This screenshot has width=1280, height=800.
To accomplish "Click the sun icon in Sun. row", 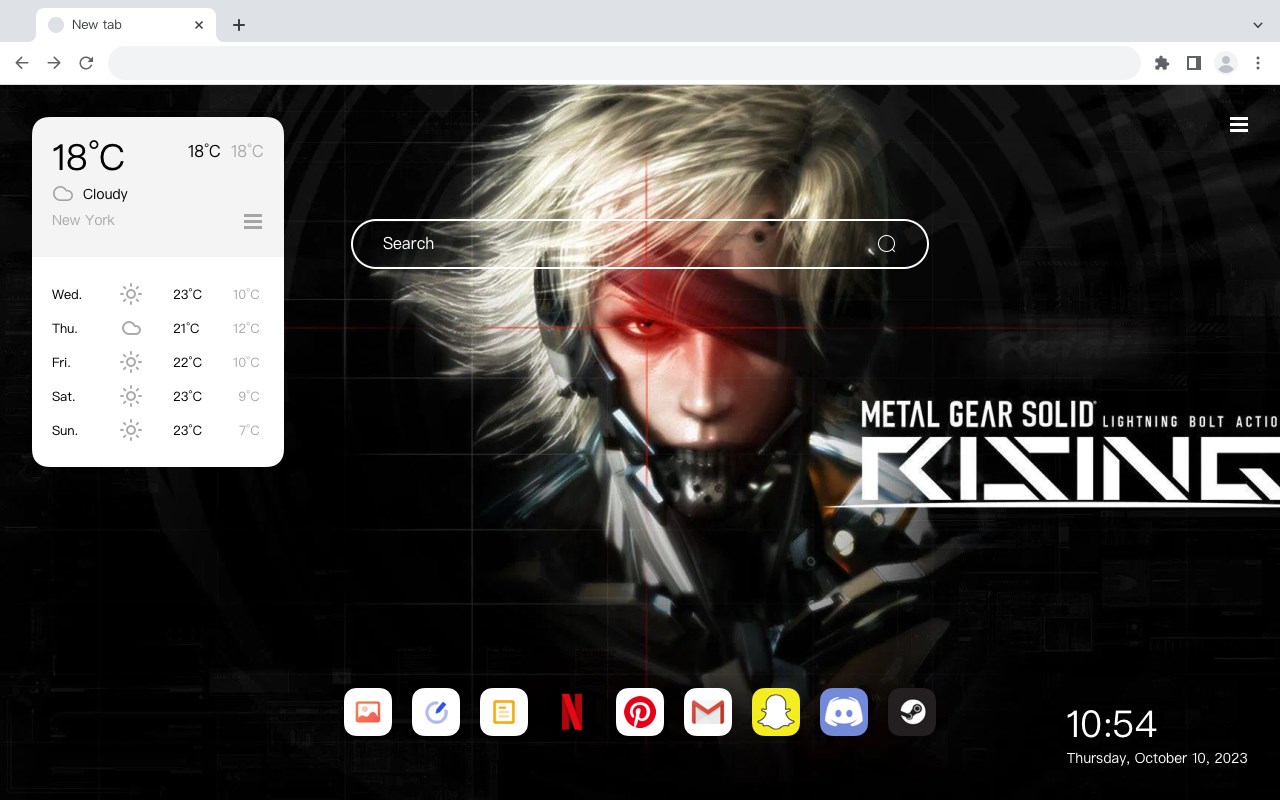I will pyautogui.click(x=131, y=430).
